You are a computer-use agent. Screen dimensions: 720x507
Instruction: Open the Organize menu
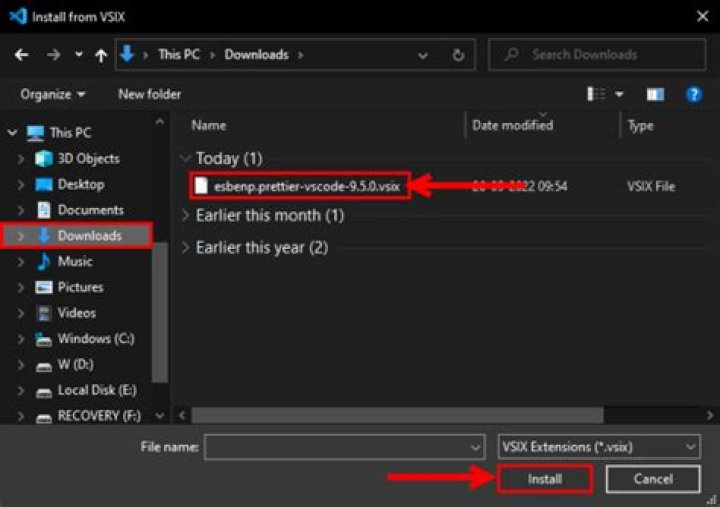[52, 94]
